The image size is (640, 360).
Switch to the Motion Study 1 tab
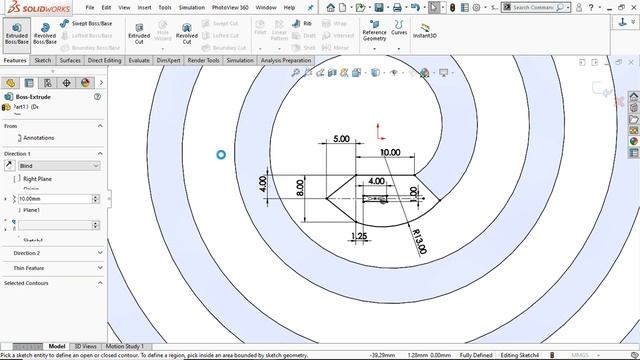(x=124, y=346)
